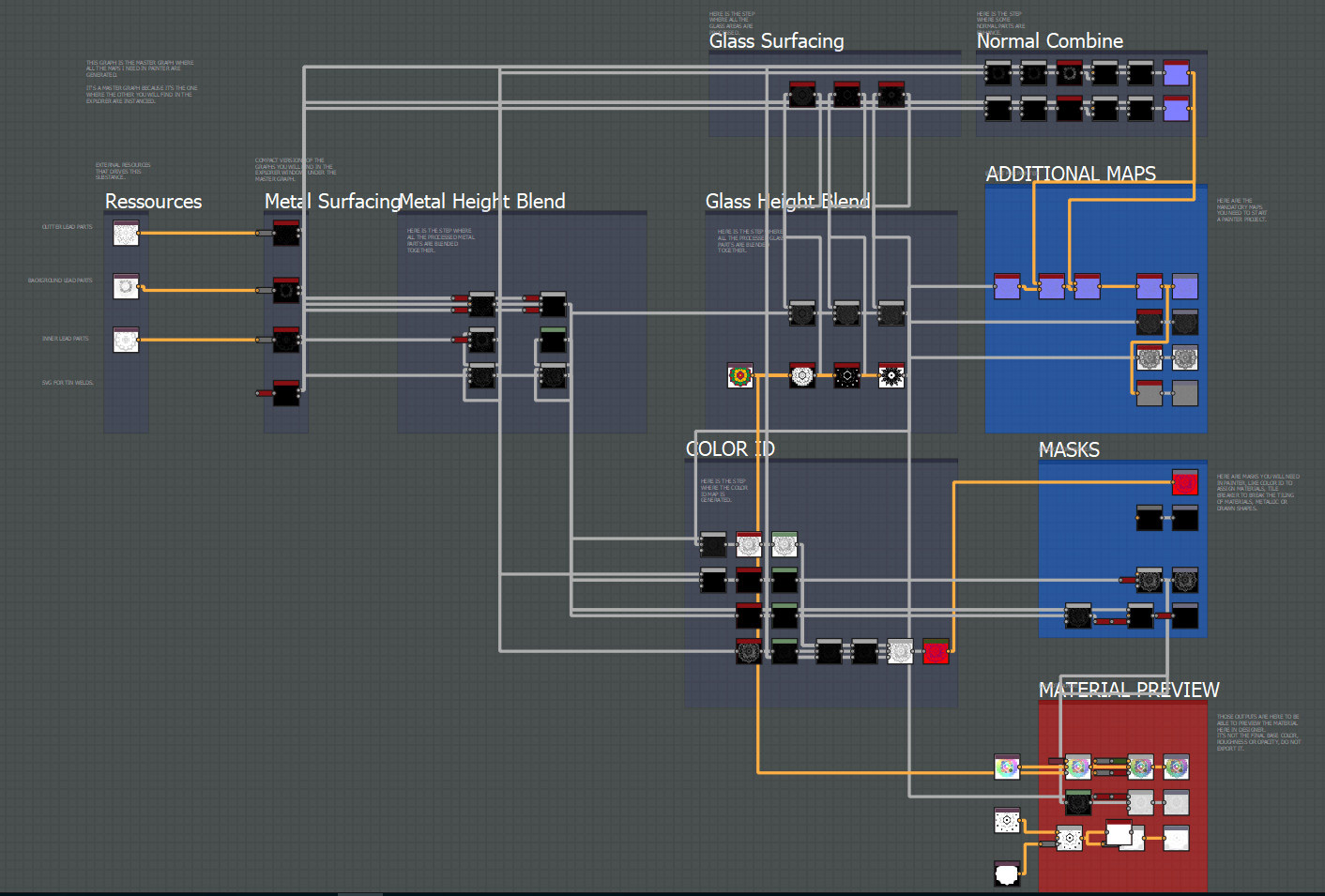Select the Glass Surfacing frame title
Screen dimensions: 1325x896
coord(776,41)
